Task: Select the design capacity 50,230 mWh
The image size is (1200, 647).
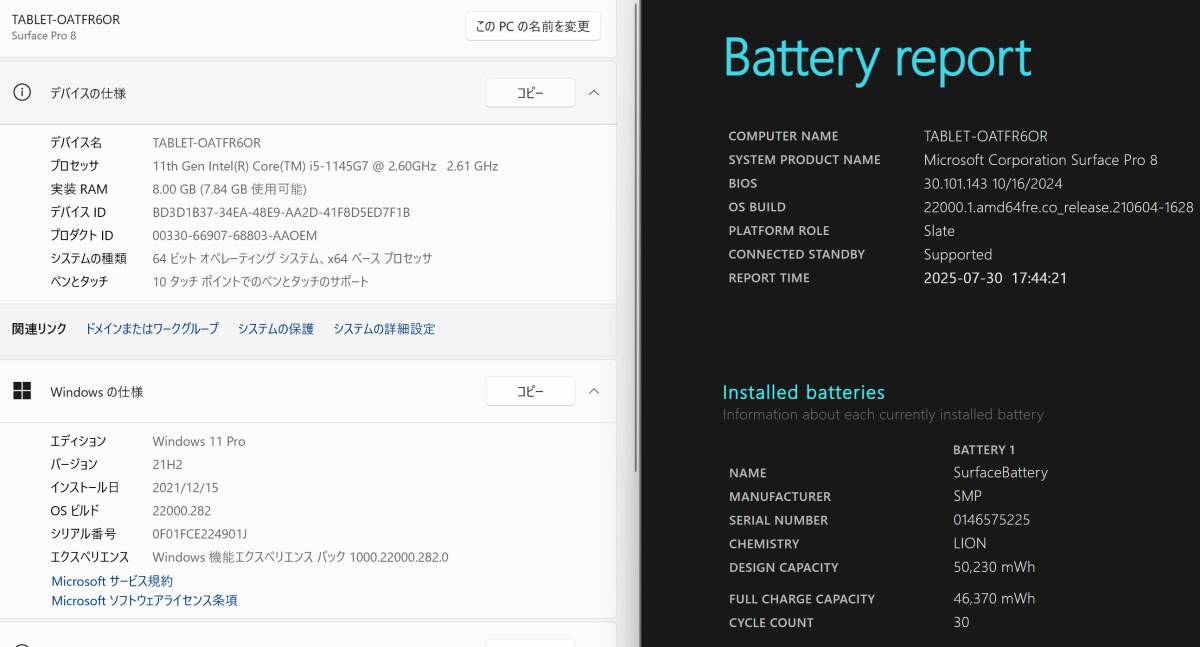Action: [x=994, y=567]
